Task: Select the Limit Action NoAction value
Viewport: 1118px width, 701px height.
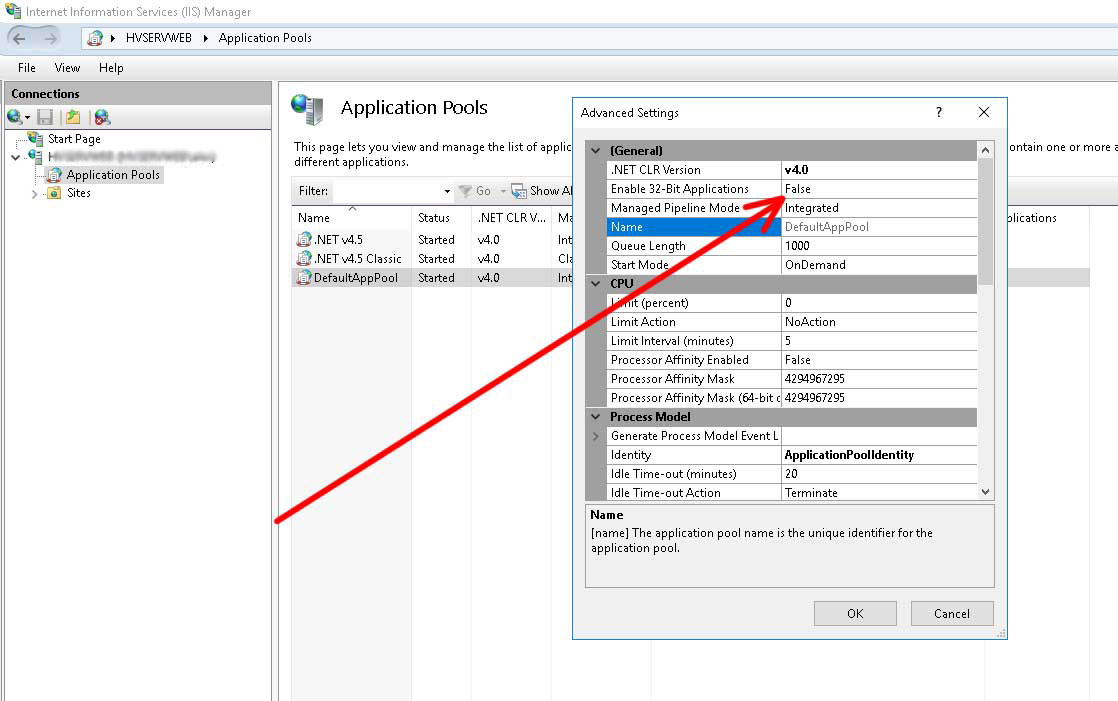Action: click(879, 322)
